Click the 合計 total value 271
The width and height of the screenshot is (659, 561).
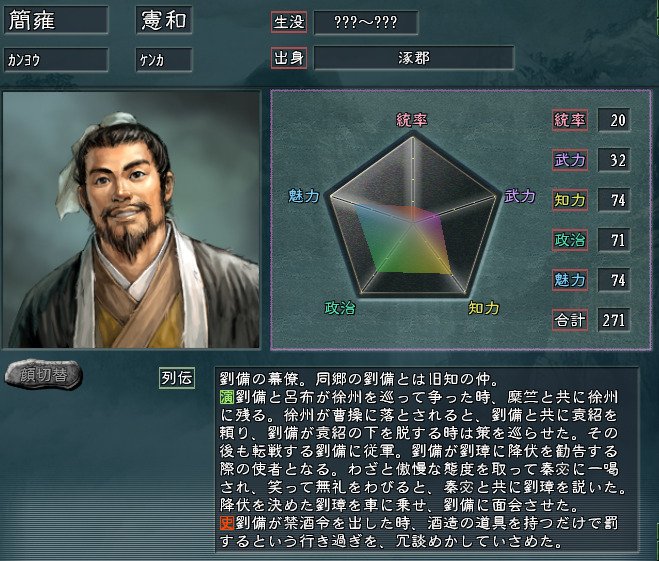point(614,320)
